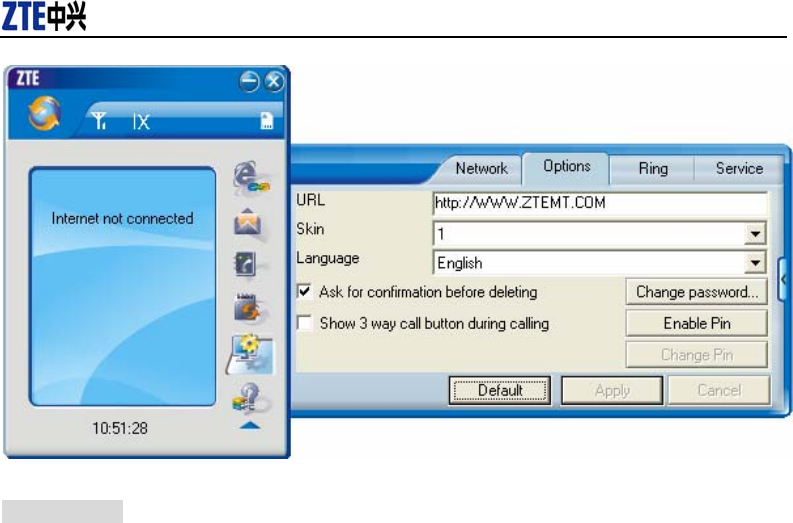
Task: Click the Internet not connected status text
Action: coord(122,219)
